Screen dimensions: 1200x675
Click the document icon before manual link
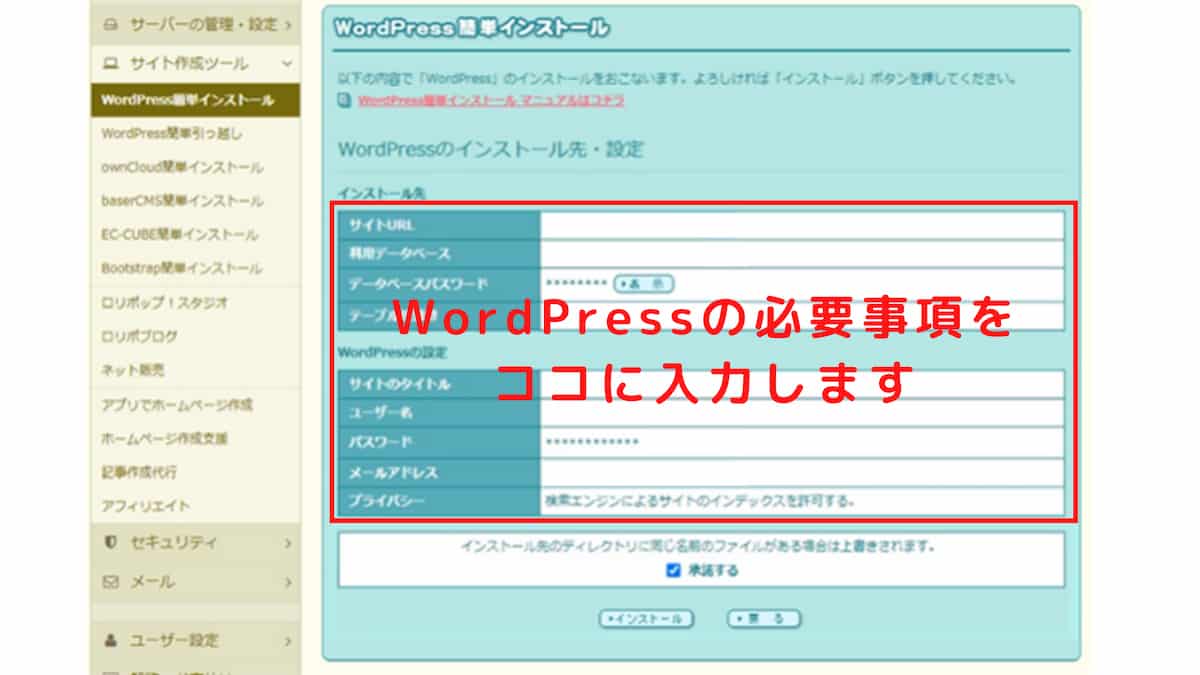click(344, 100)
